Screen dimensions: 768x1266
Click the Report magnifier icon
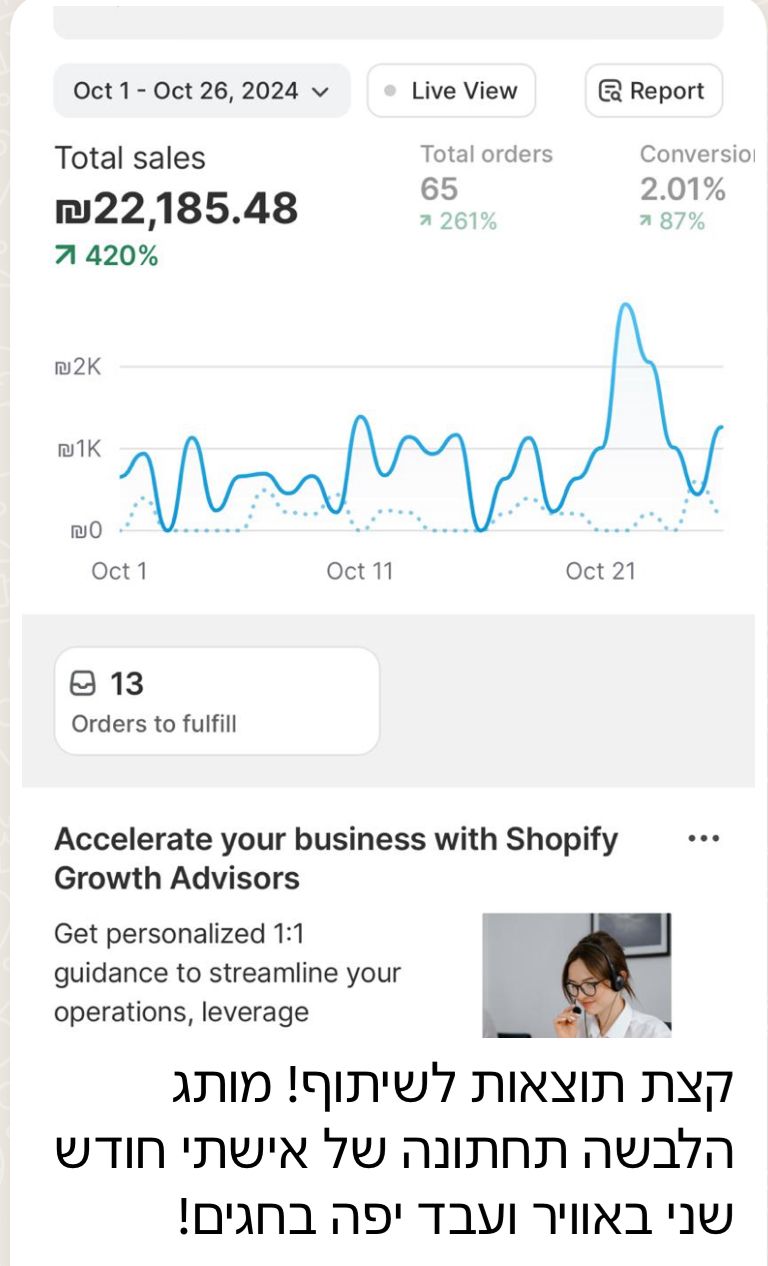point(610,91)
